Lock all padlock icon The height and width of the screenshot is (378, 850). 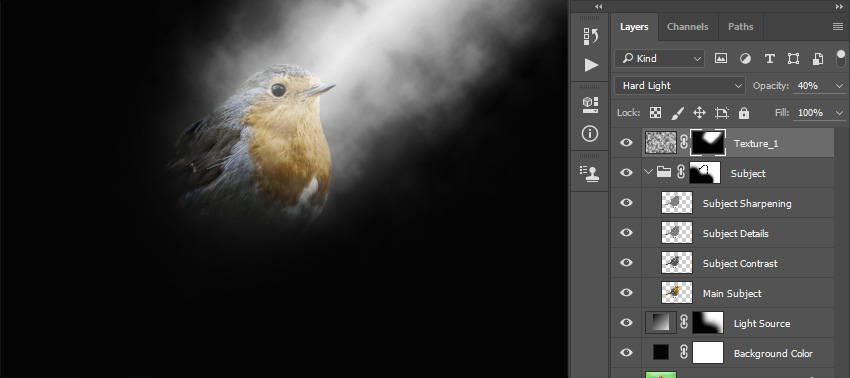pos(744,113)
